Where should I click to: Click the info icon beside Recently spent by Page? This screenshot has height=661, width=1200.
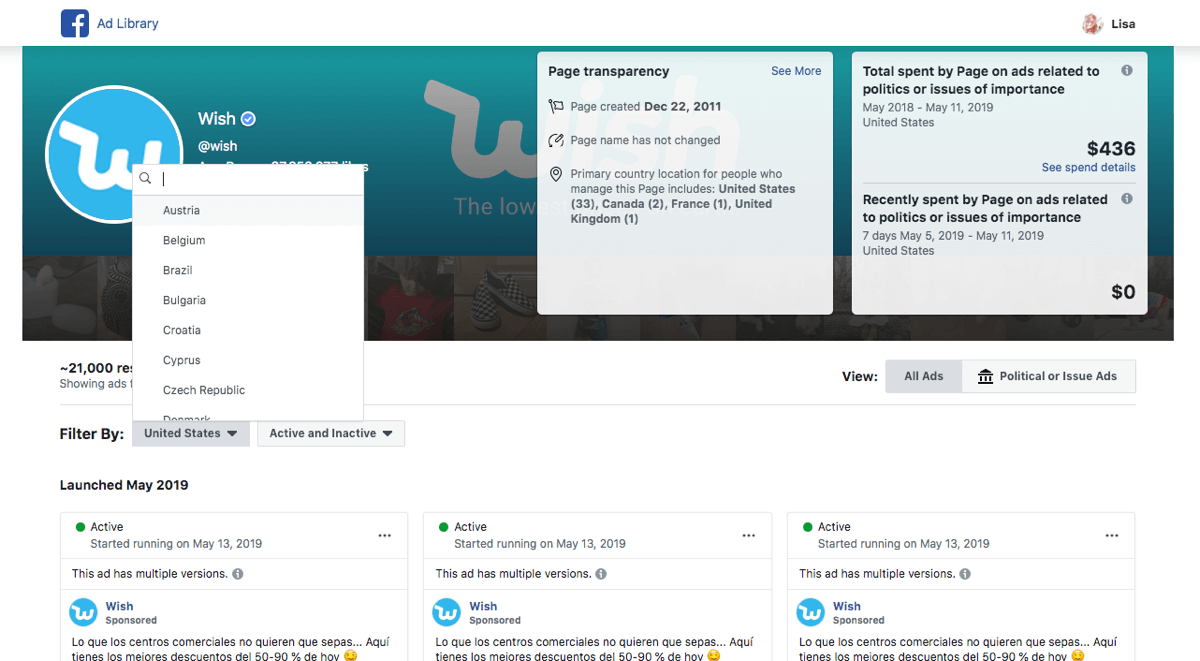1127,199
